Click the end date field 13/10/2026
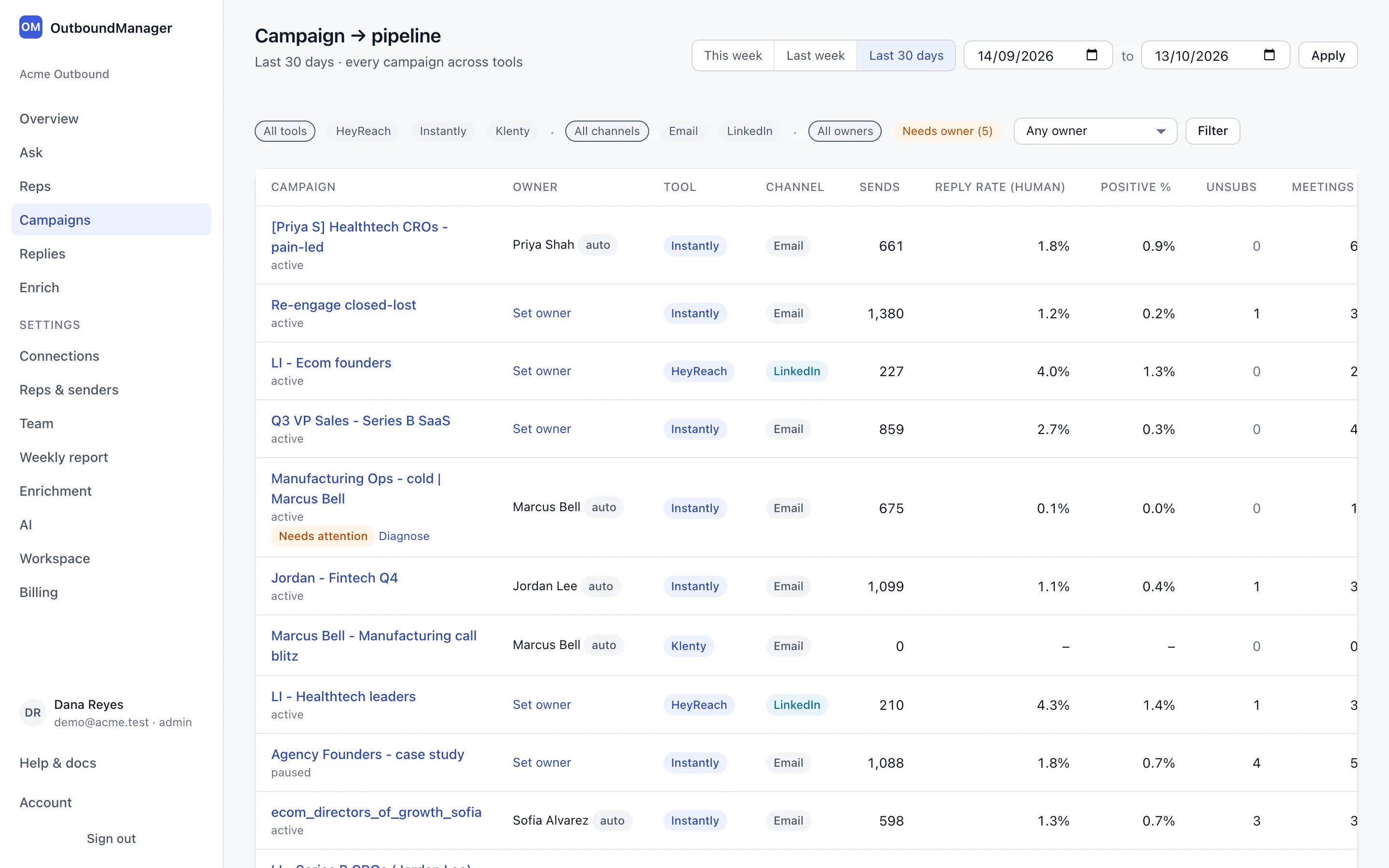This screenshot has width=1389, height=868. (1215, 55)
